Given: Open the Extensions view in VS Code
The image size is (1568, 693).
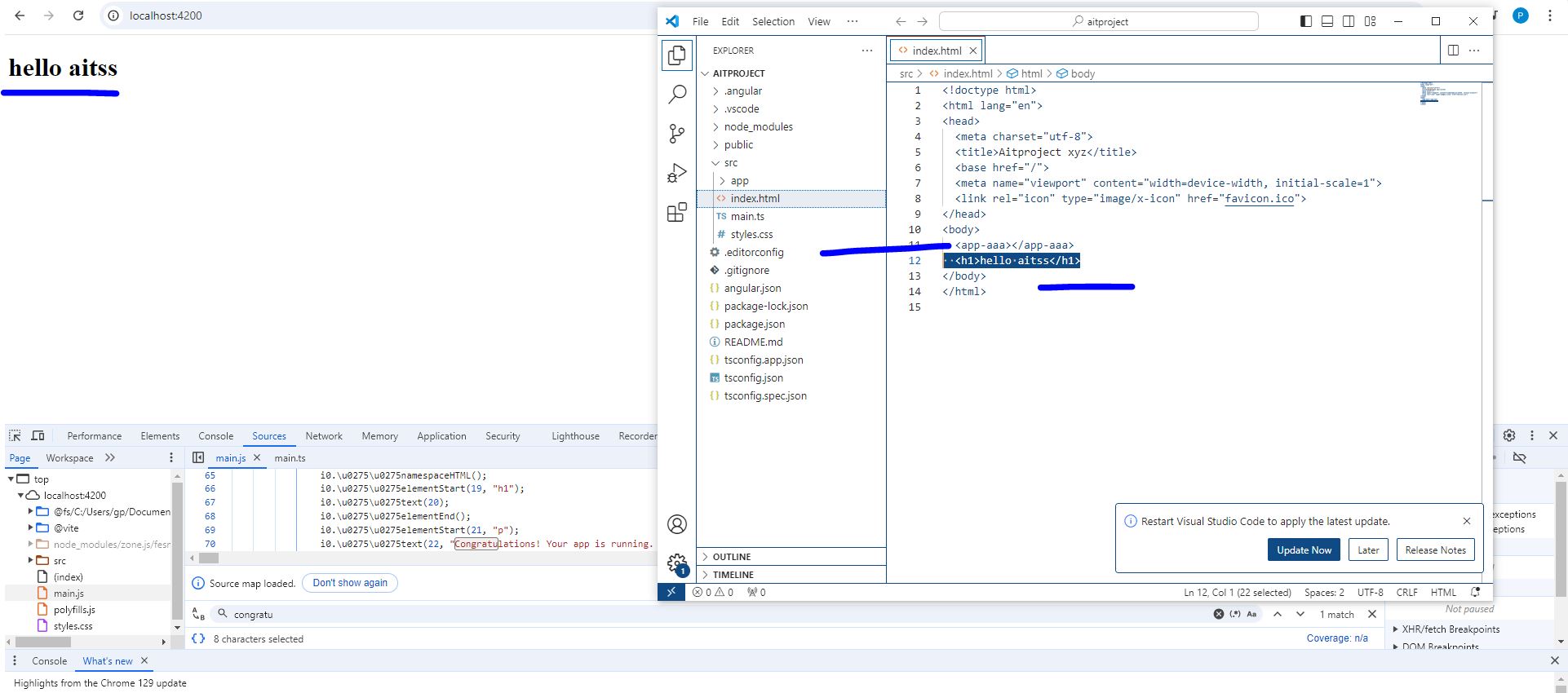Looking at the screenshot, I should [677, 213].
